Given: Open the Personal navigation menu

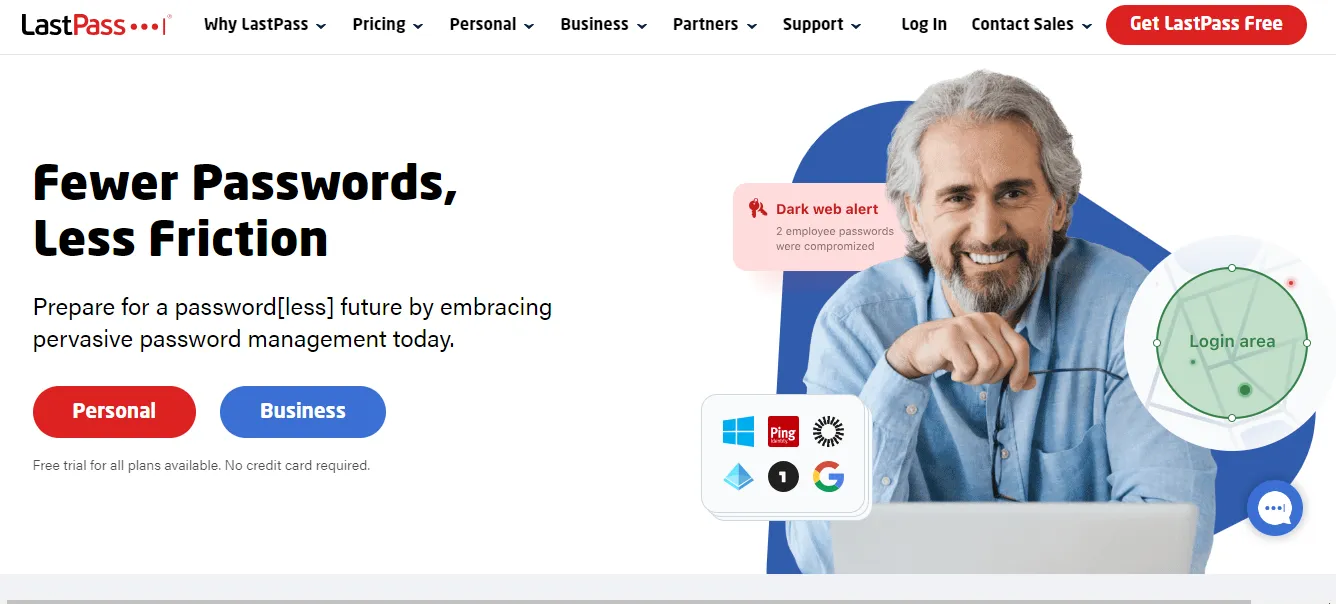Looking at the screenshot, I should click(492, 25).
